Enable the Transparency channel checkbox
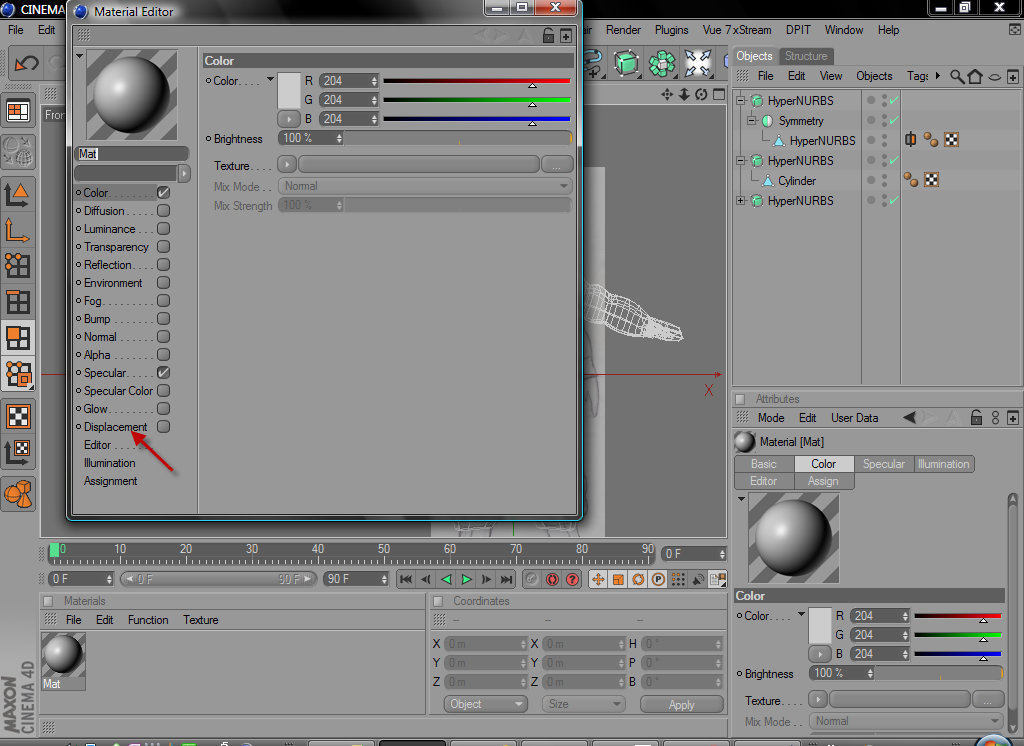The height and width of the screenshot is (746, 1024). click(163, 246)
